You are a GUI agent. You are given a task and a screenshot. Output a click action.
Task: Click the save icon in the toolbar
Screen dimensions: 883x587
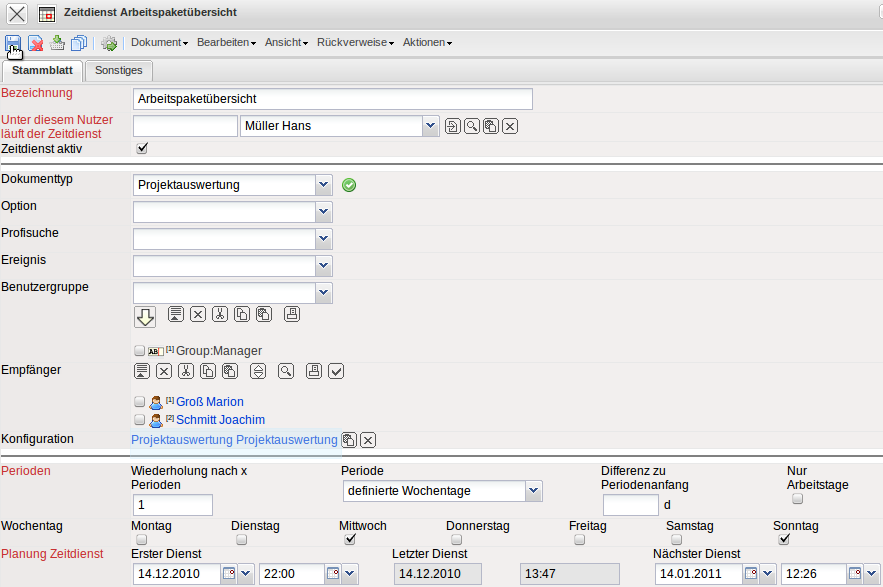tap(14, 43)
